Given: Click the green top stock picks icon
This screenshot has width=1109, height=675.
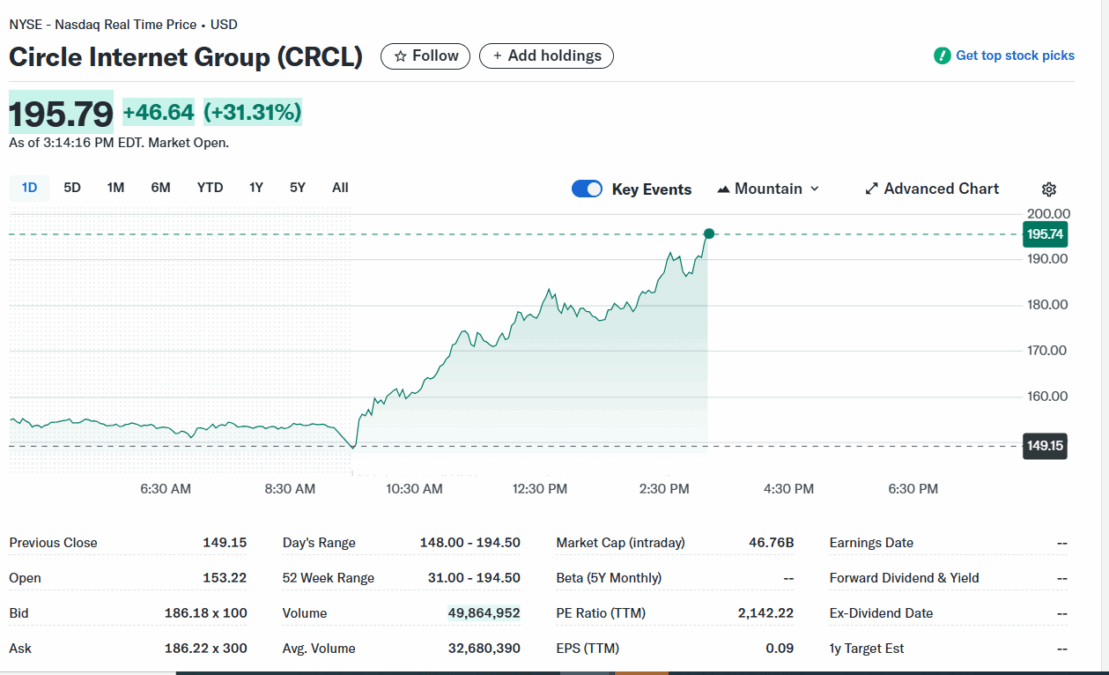Looking at the screenshot, I should pos(941,56).
